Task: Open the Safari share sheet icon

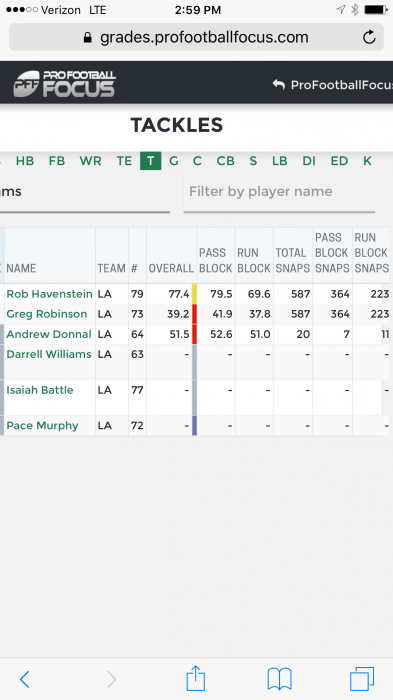Action: pos(195,678)
